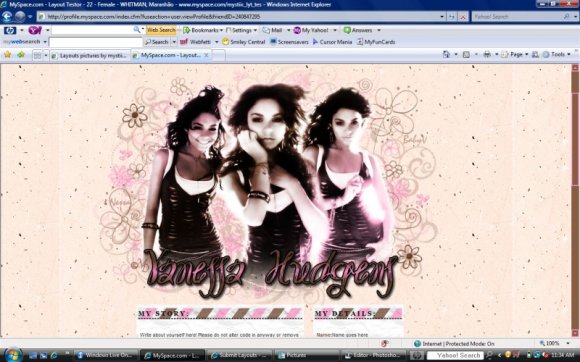Click the Favorites Center star icon
The width and height of the screenshot is (580, 362).
click(x=7, y=55)
